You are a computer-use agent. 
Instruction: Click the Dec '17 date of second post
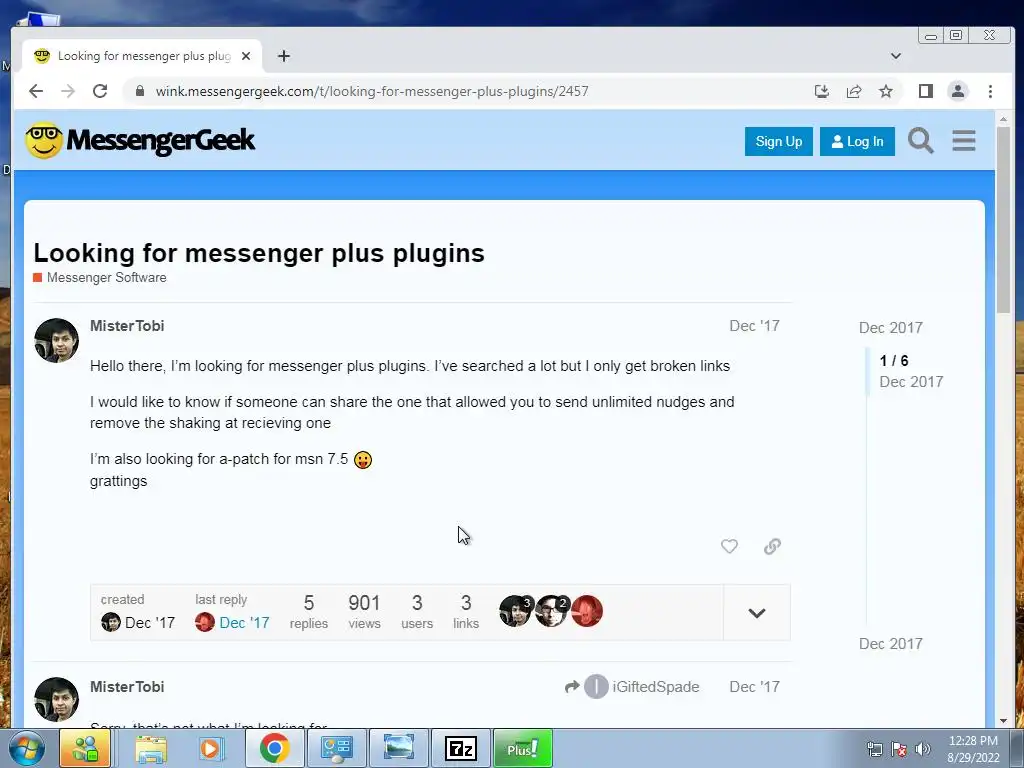pyautogui.click(x=754, y=687)
